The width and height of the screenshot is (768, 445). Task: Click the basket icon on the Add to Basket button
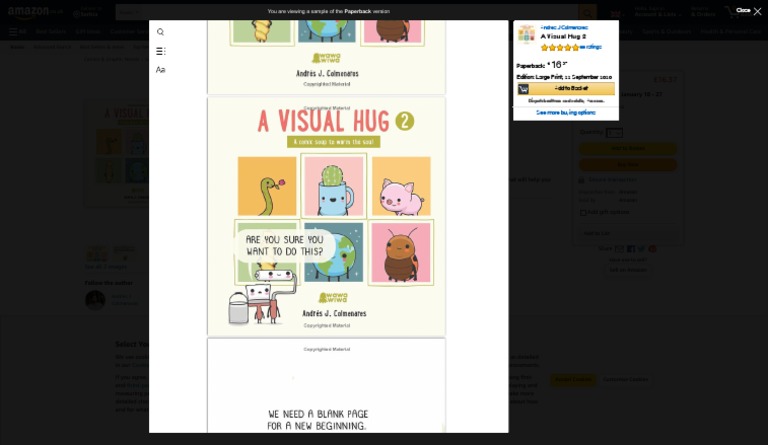pos(523,89)
